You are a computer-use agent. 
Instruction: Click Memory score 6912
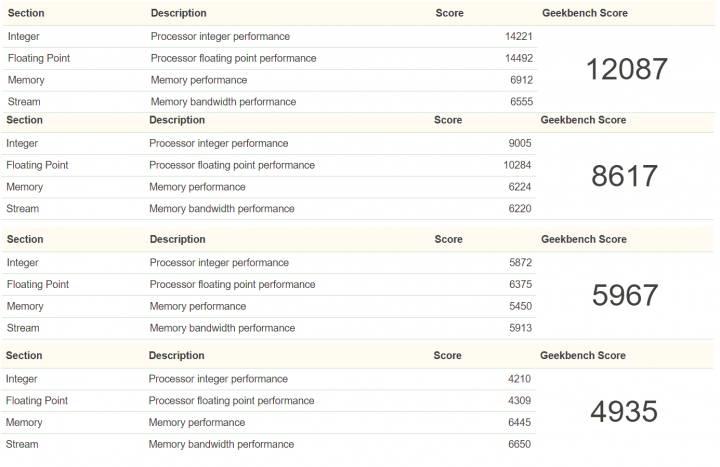[521, 80]
